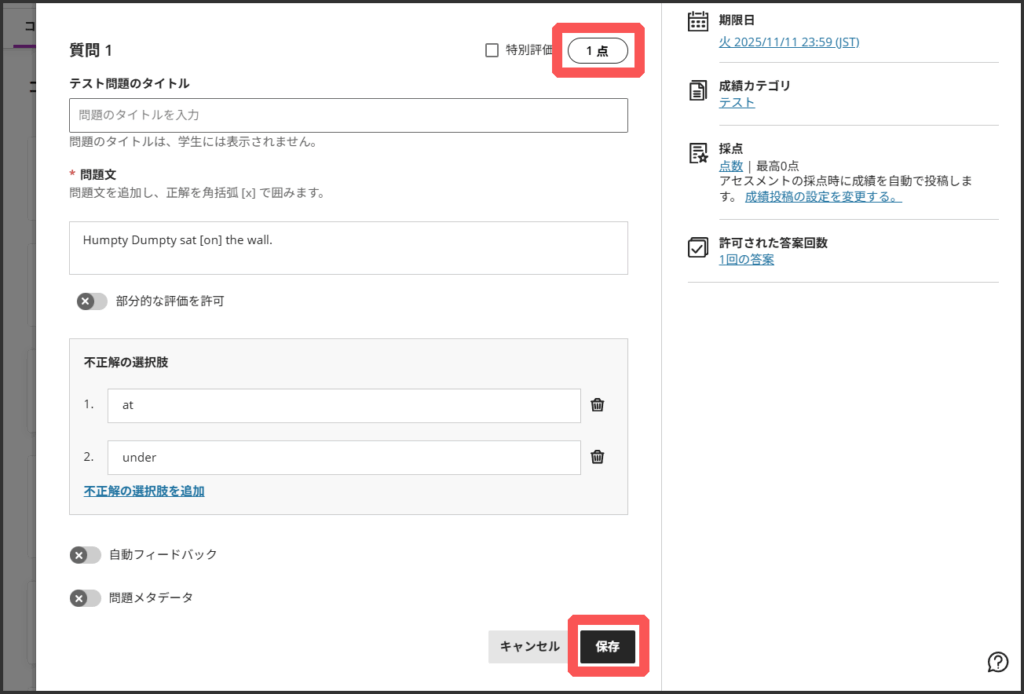Viewport: 1024px width, 694px height.
Task: Click the question title input field
Action: point(348,116)
